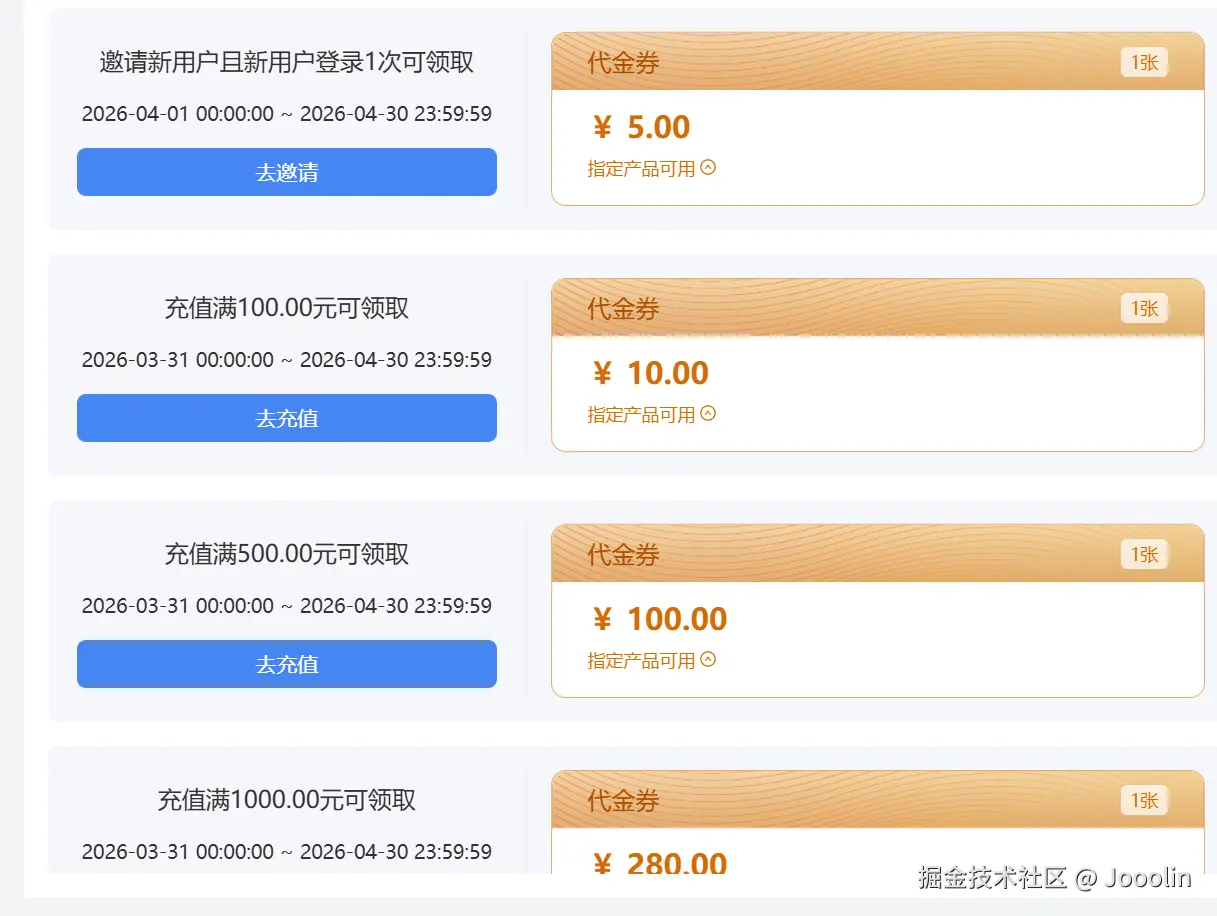Select the ¥ 100.00 voucher amount
Screen dimensions: 1217x916
(x=660, y=619)
